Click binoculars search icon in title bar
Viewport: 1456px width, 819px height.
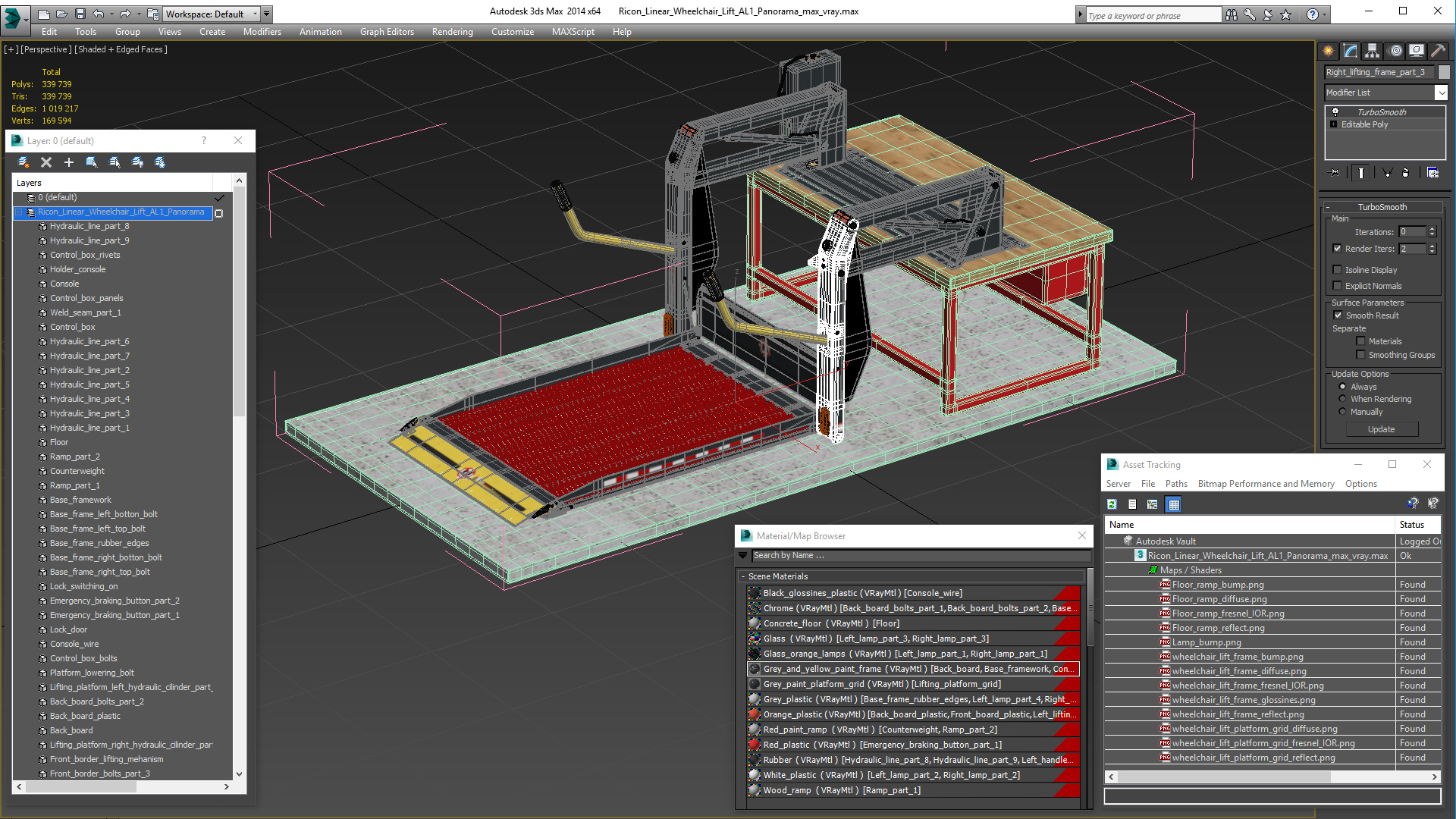coord(1232,14)
